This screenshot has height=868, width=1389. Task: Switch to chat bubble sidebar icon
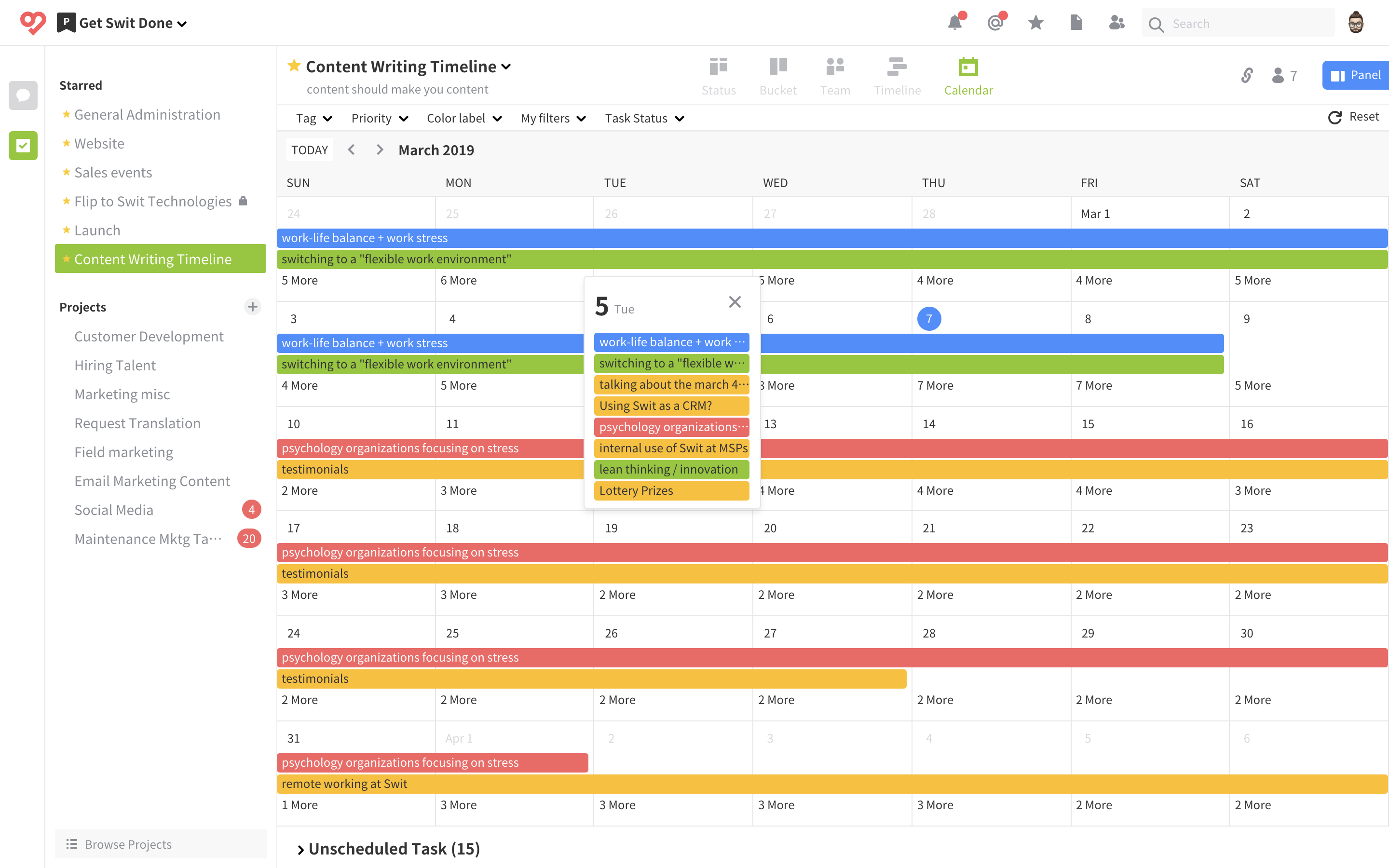[23, 95]
